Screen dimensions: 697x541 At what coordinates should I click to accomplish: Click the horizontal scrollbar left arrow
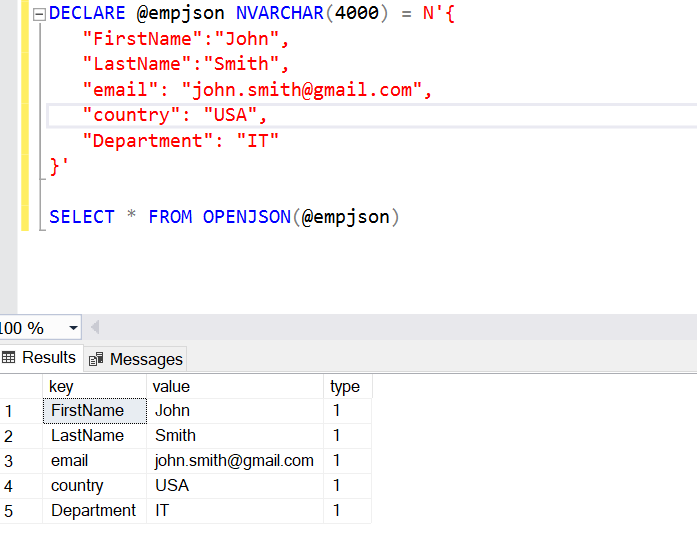click(x=95, y=328)
